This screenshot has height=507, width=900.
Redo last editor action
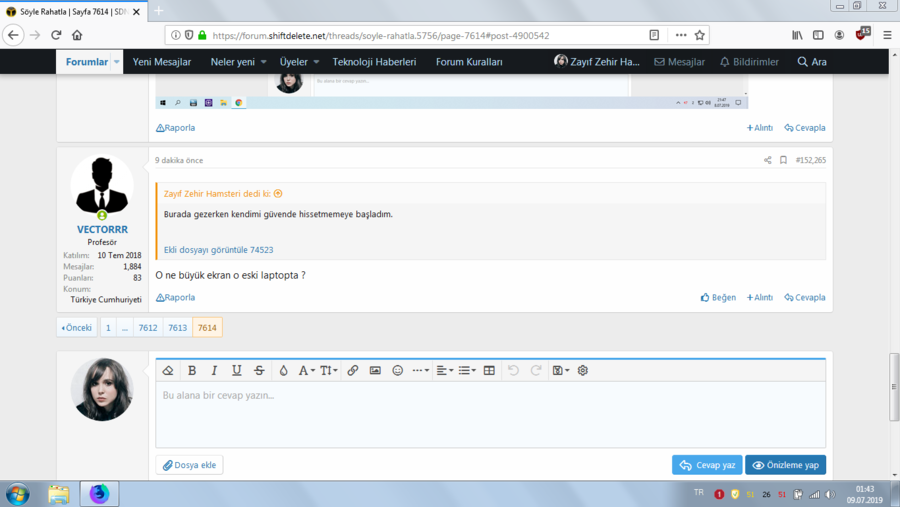tap(536, 370)
